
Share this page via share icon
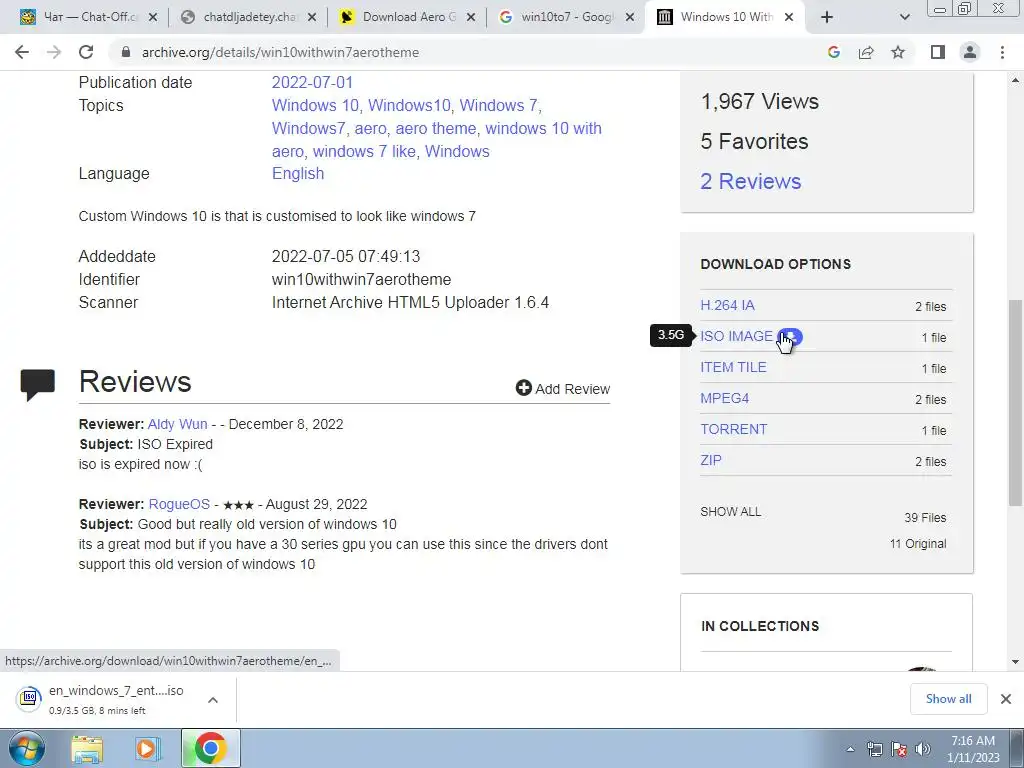[x=866, y=52]
